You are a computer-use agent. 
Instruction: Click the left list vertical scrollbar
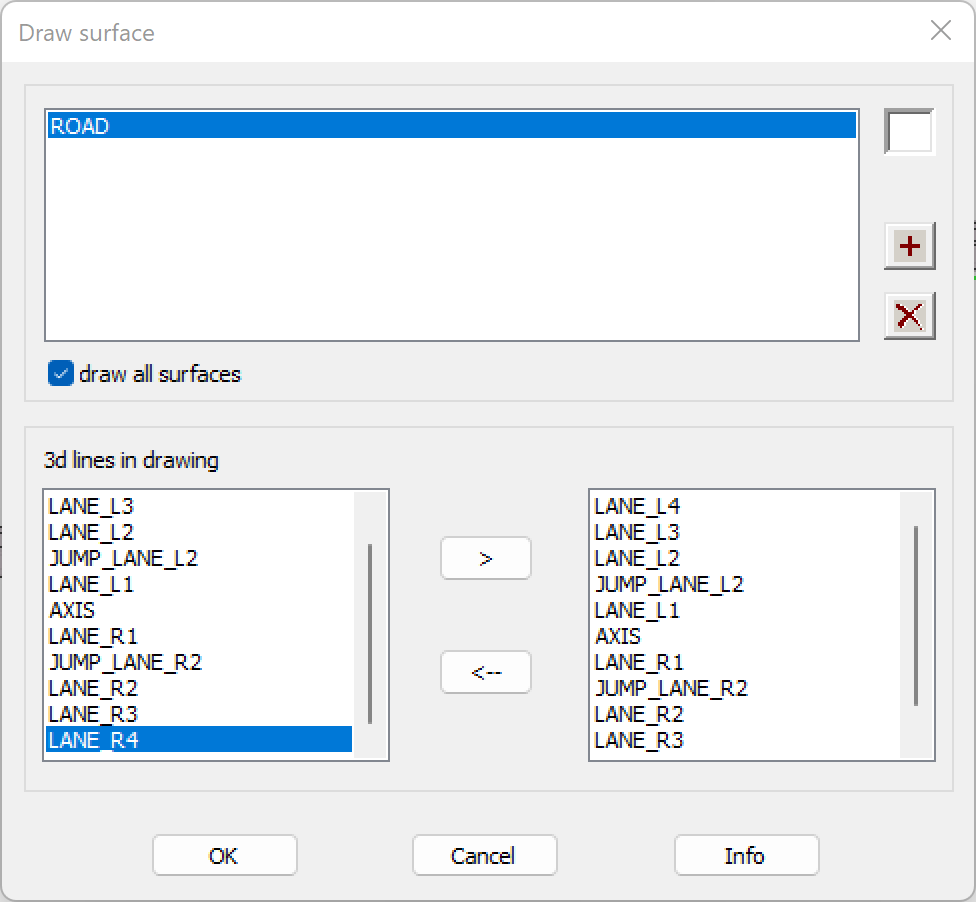370,634
